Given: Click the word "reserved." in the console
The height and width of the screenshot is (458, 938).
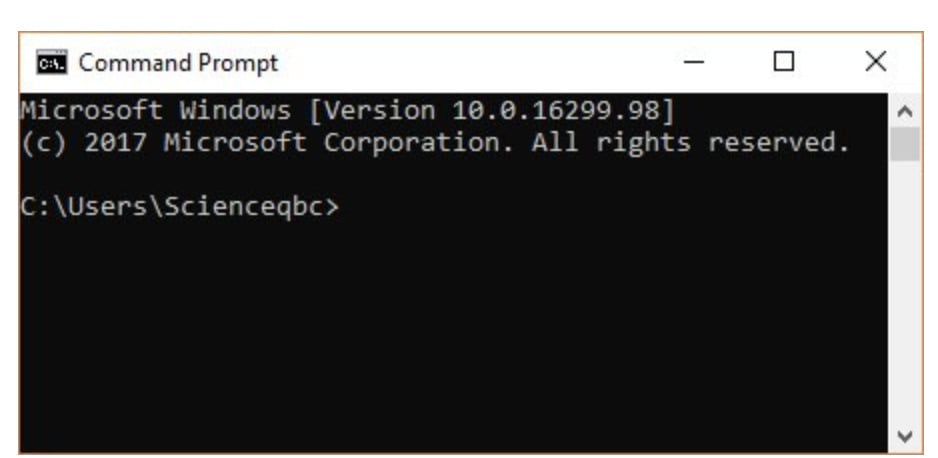Looking at the screenshot, I should tap(778, 143).
